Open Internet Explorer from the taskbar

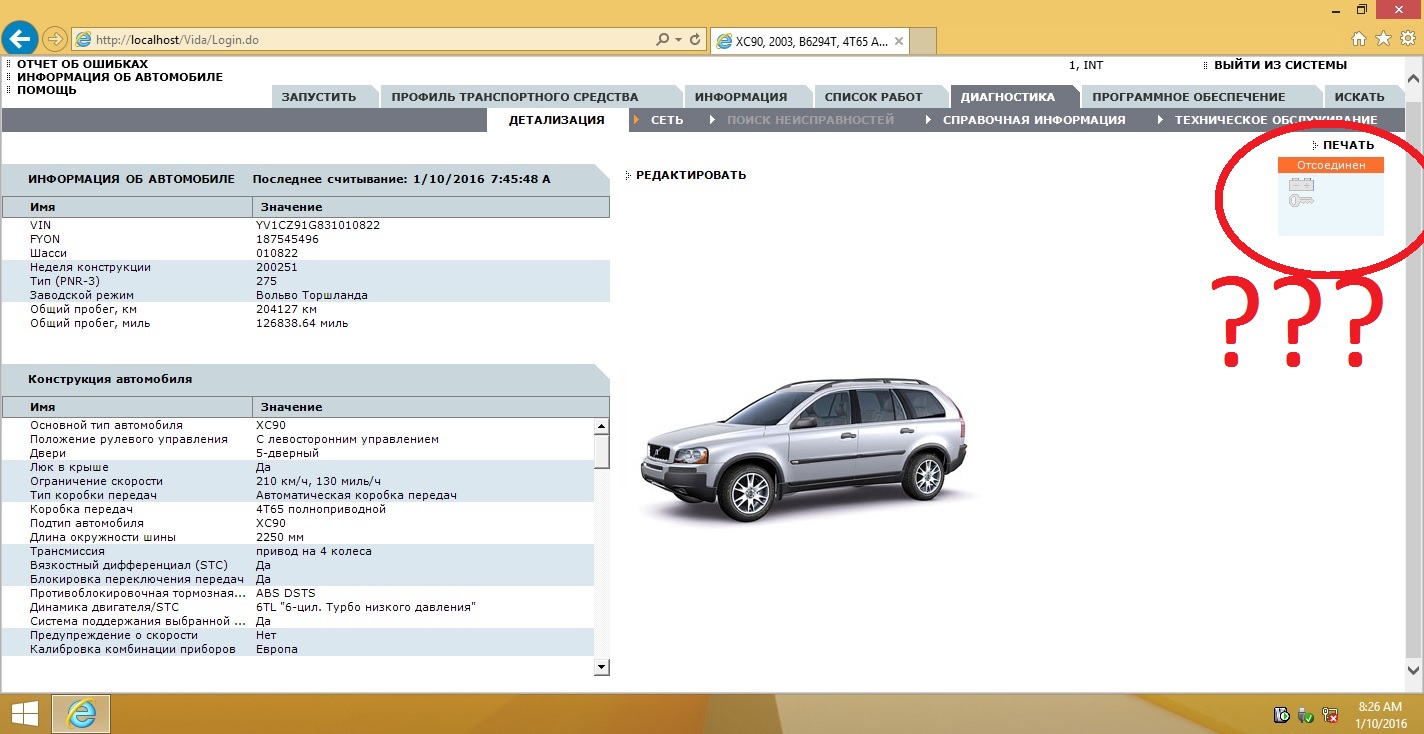tap(81, 714)
